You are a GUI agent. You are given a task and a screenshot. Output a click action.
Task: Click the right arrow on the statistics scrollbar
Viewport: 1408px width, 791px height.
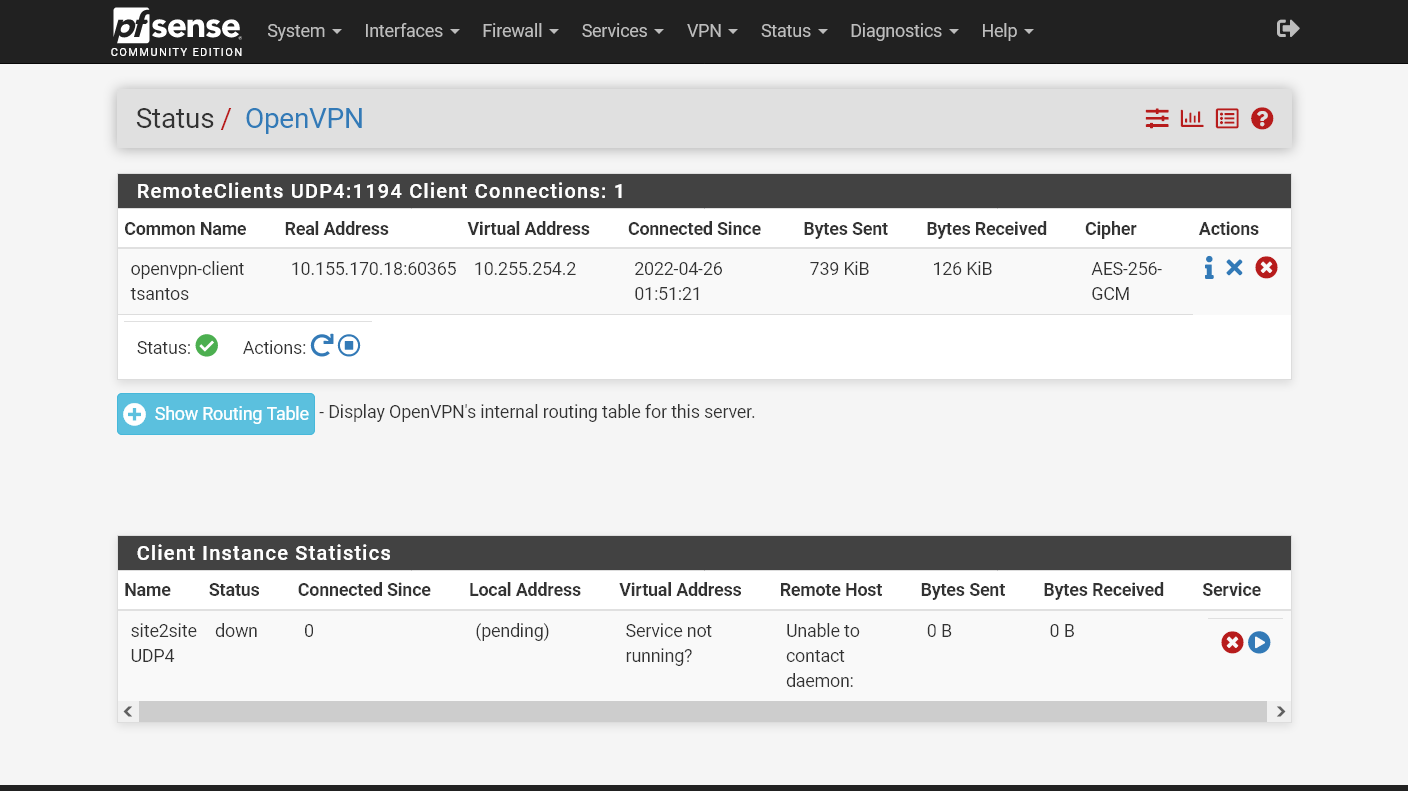click(1280, 711)
